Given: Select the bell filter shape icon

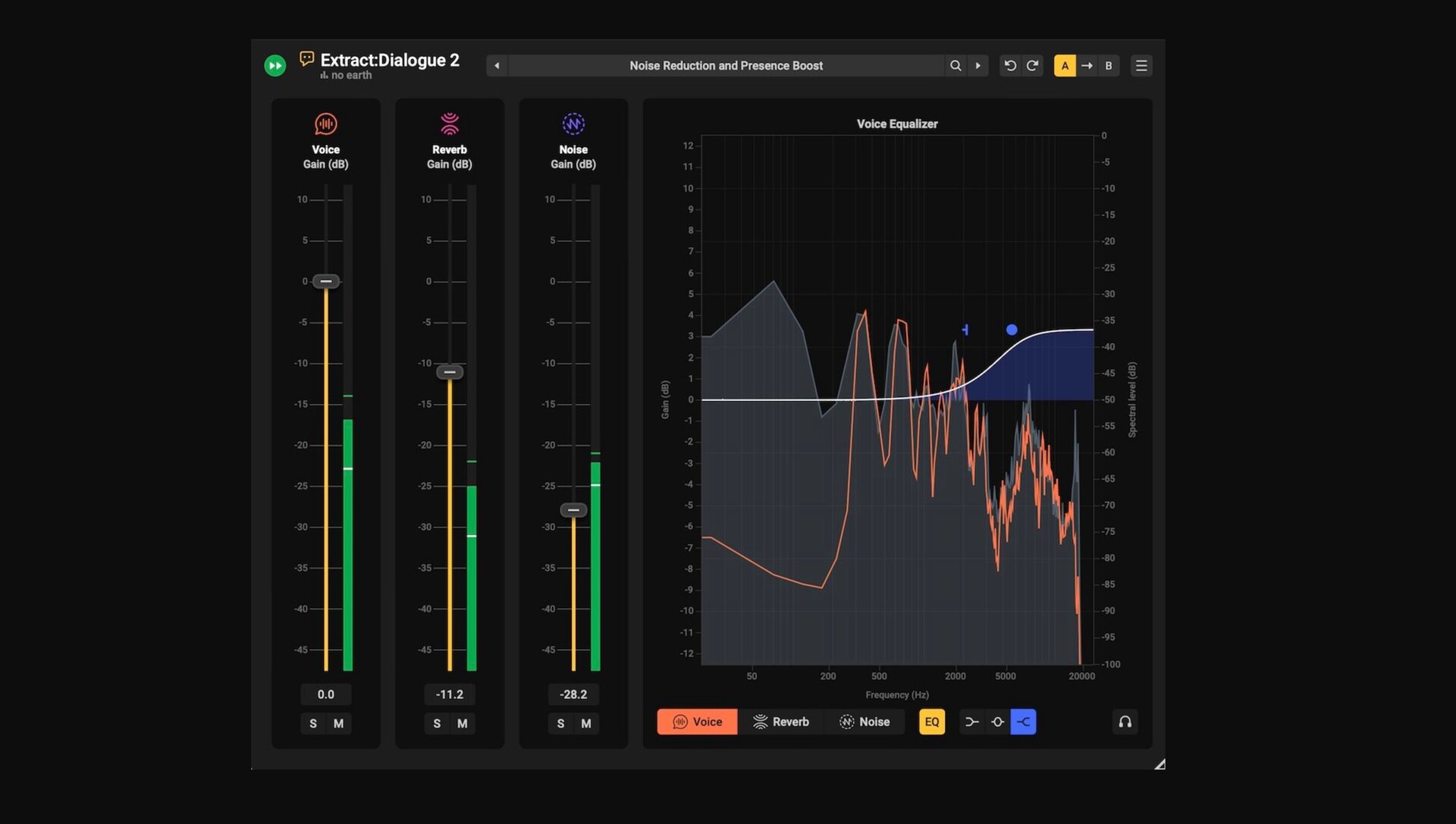Looking at the screenshot, I should tap(997, 722).
